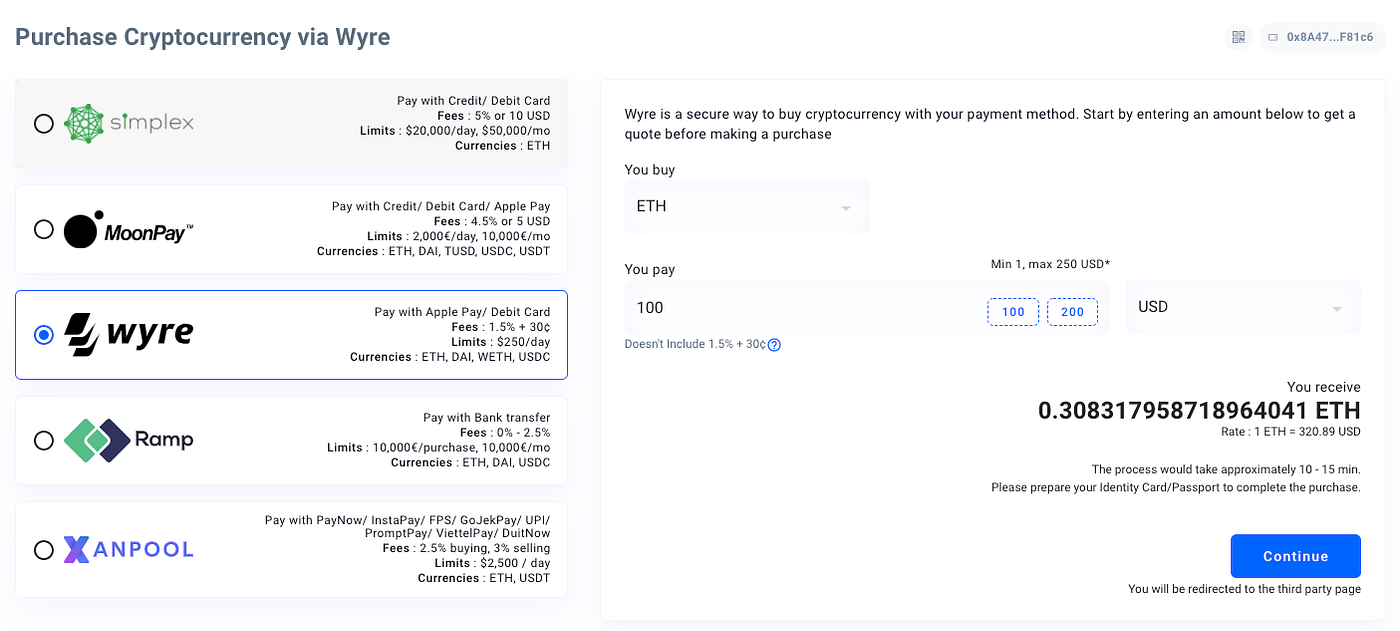1400x631 pixels.
Task: Click the MoonPay logo
Action: 128,229
